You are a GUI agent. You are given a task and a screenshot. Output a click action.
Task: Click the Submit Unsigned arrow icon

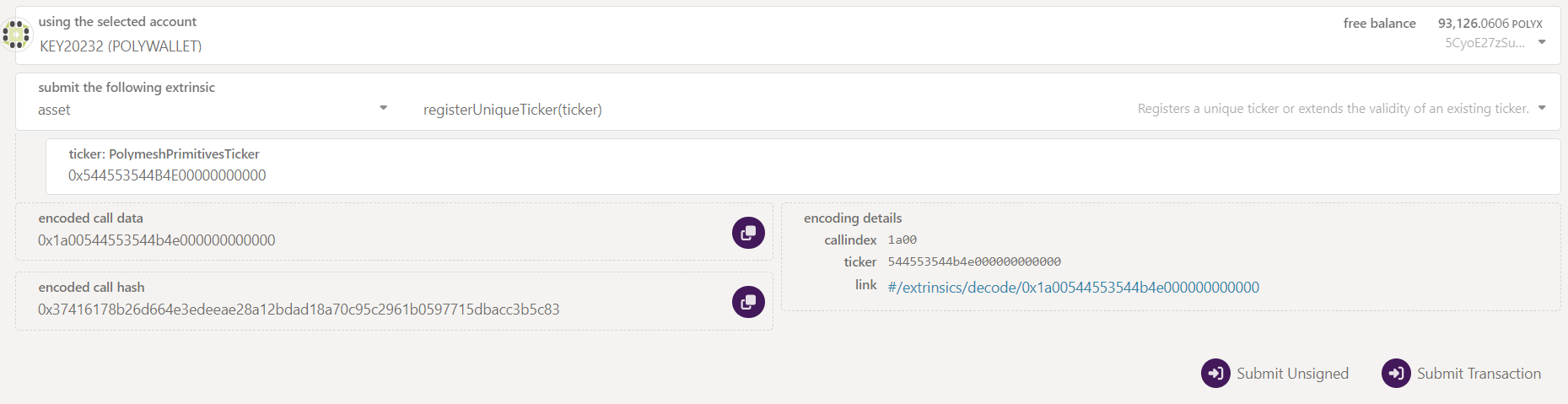(1215, 374)
